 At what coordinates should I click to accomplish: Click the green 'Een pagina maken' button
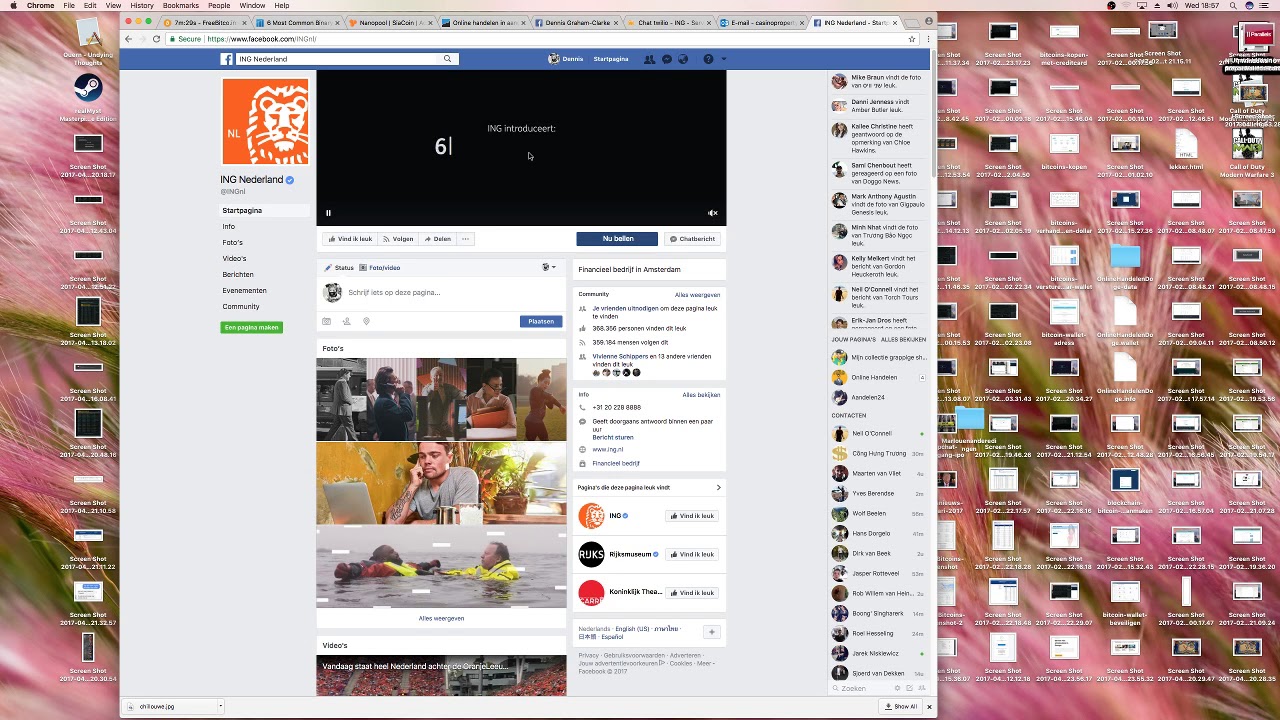coord(252,327)
